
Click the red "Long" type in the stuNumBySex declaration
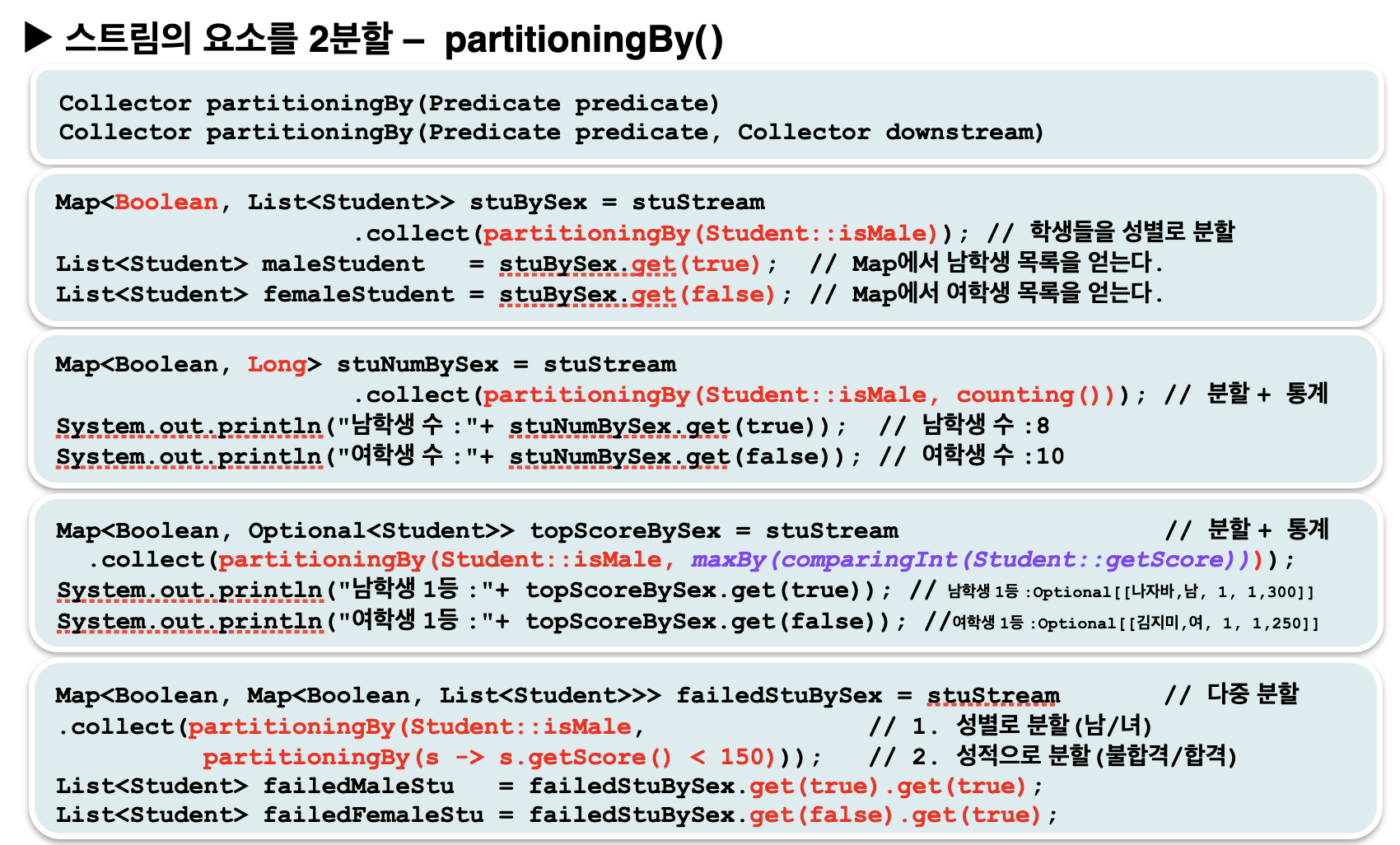pos(277,365)
